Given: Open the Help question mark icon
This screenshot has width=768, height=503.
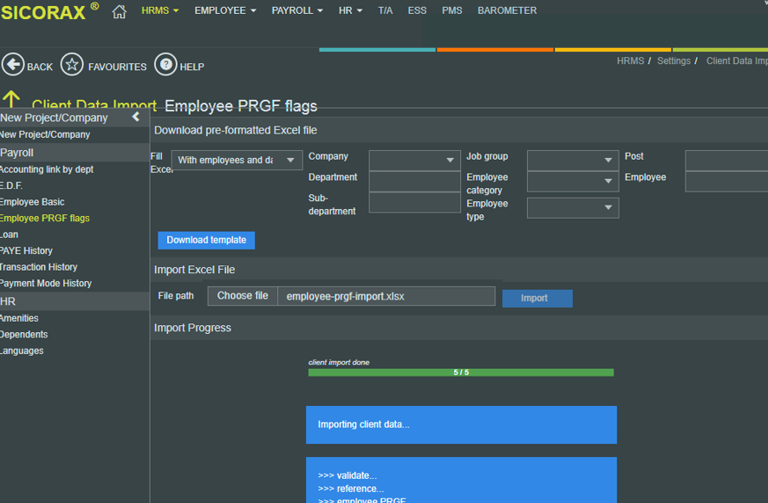Looking at the screenshot, I should tap(165, 65).
